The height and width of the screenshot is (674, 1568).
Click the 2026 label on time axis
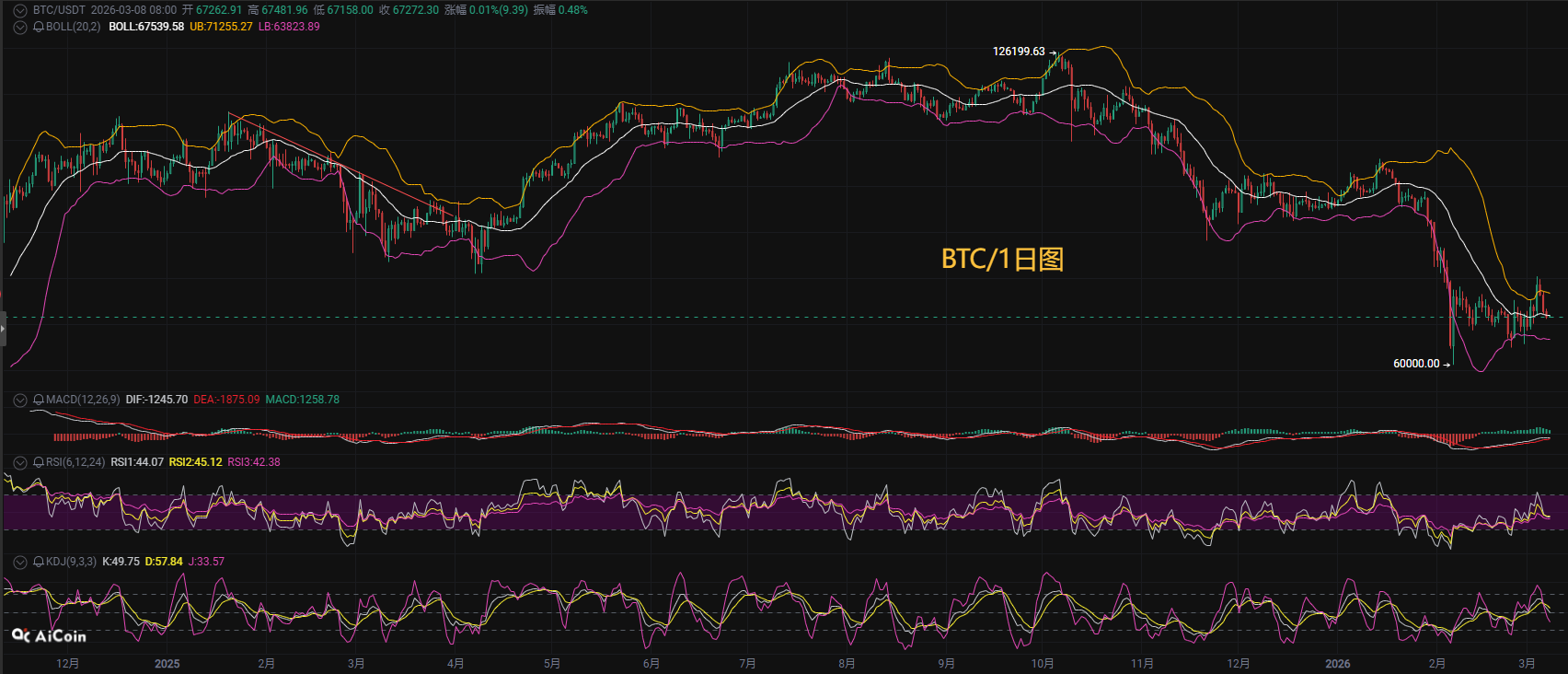pyautogui.click(x=1337, y=664)
